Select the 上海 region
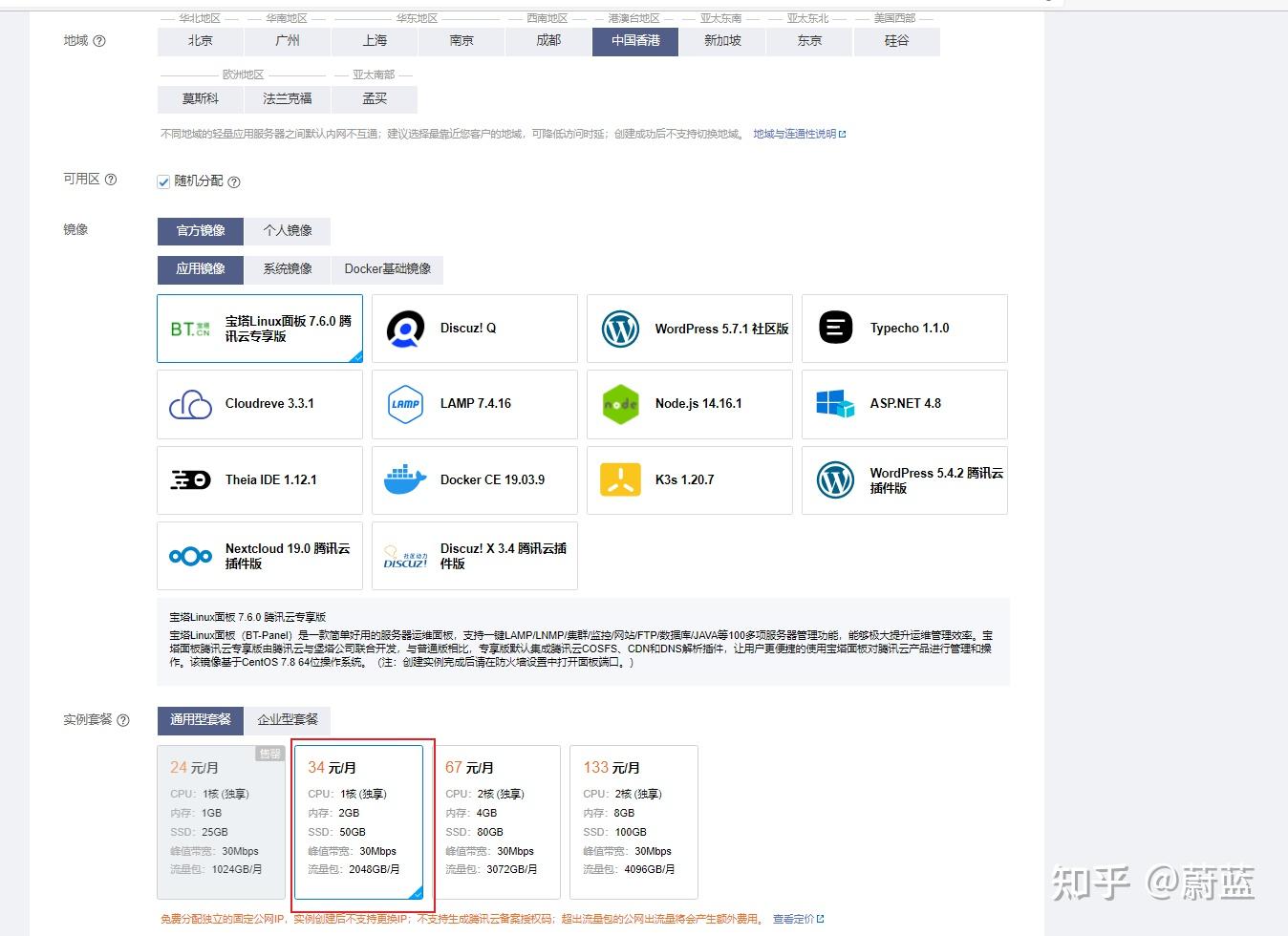This screenshot has width=1288, height=936. 375,41
